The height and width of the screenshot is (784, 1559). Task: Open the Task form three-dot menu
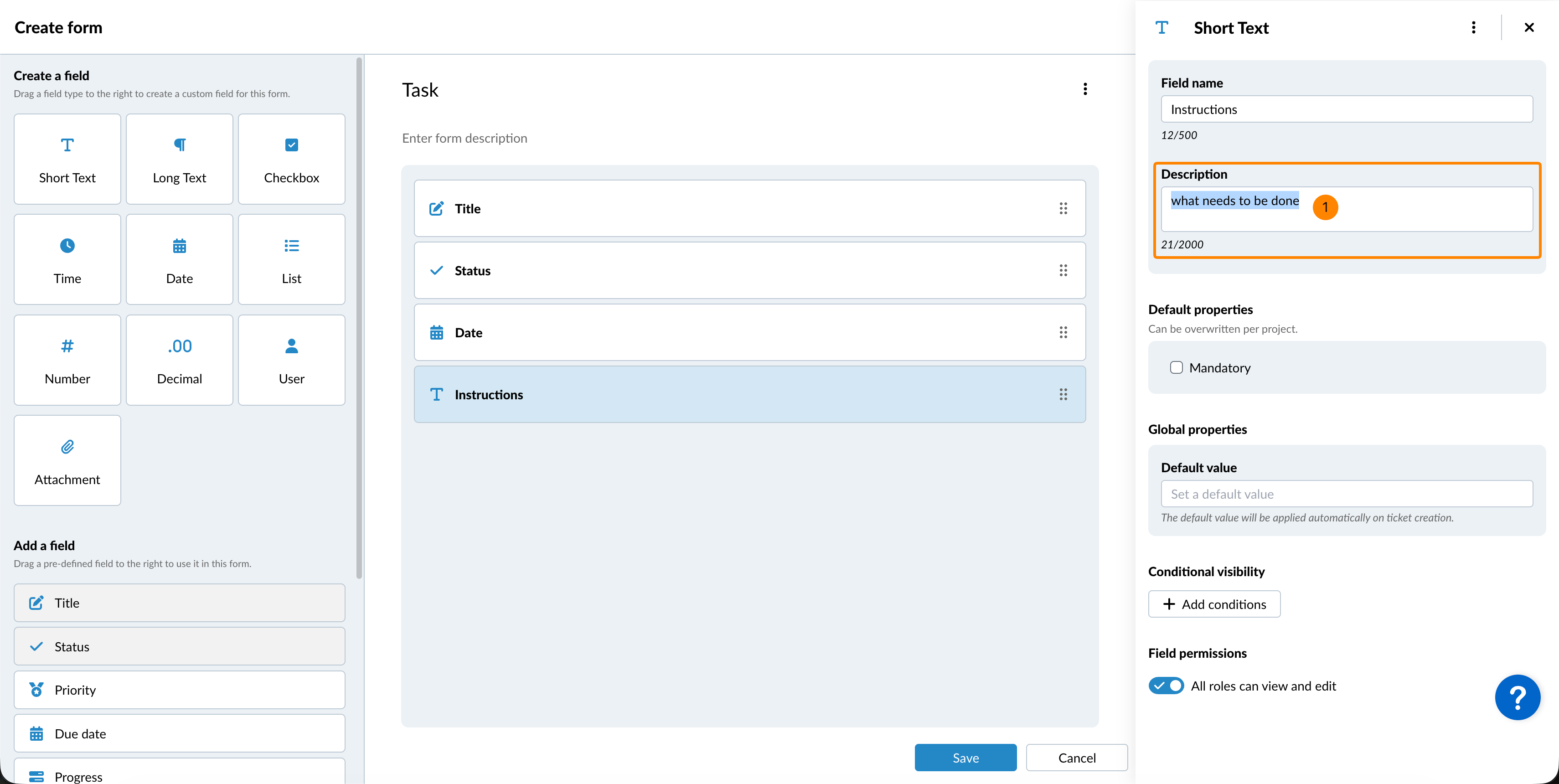coord(1084,89)
